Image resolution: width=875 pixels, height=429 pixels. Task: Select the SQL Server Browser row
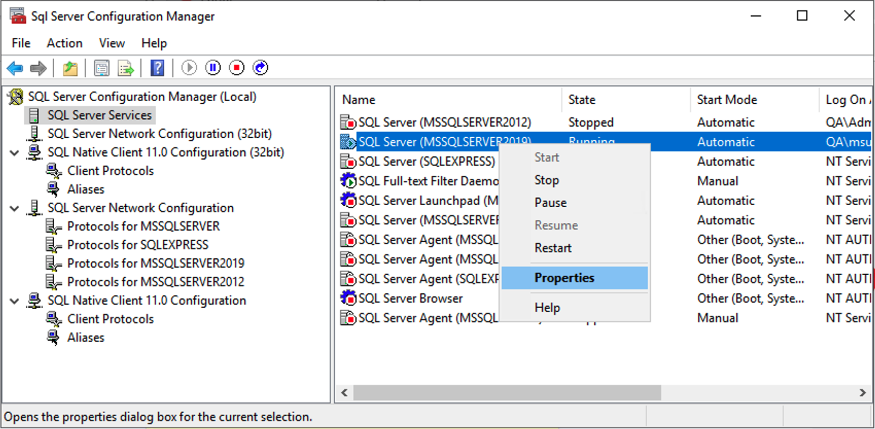pyautogui.click(x=605, y=298)
